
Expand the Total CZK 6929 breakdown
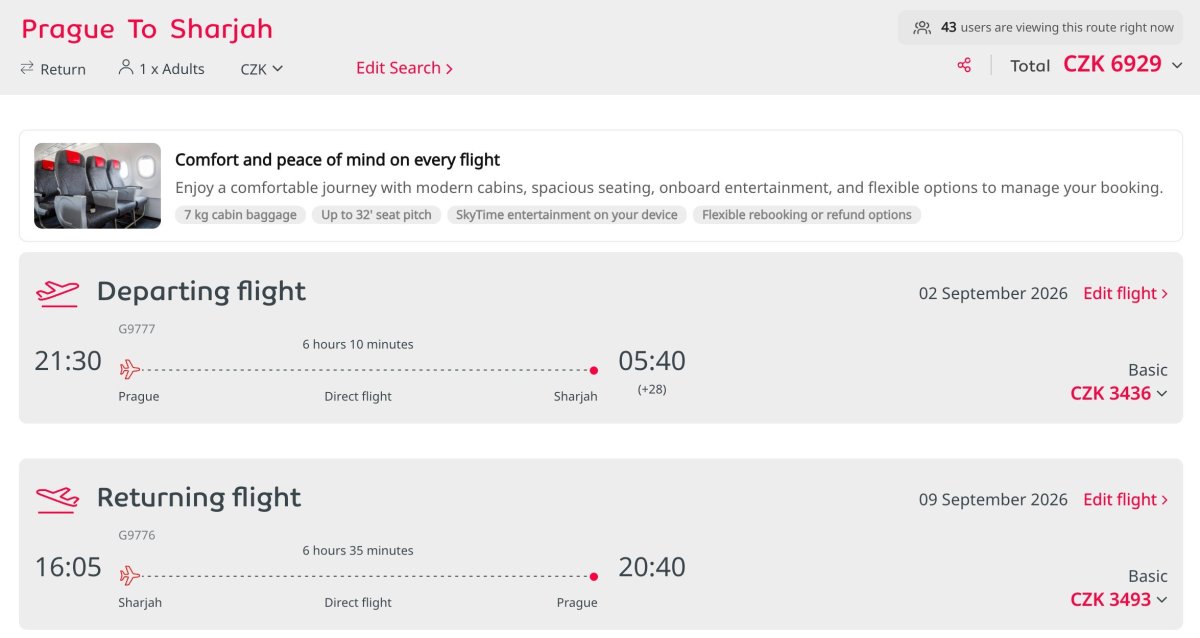[x=1177, y=65]
